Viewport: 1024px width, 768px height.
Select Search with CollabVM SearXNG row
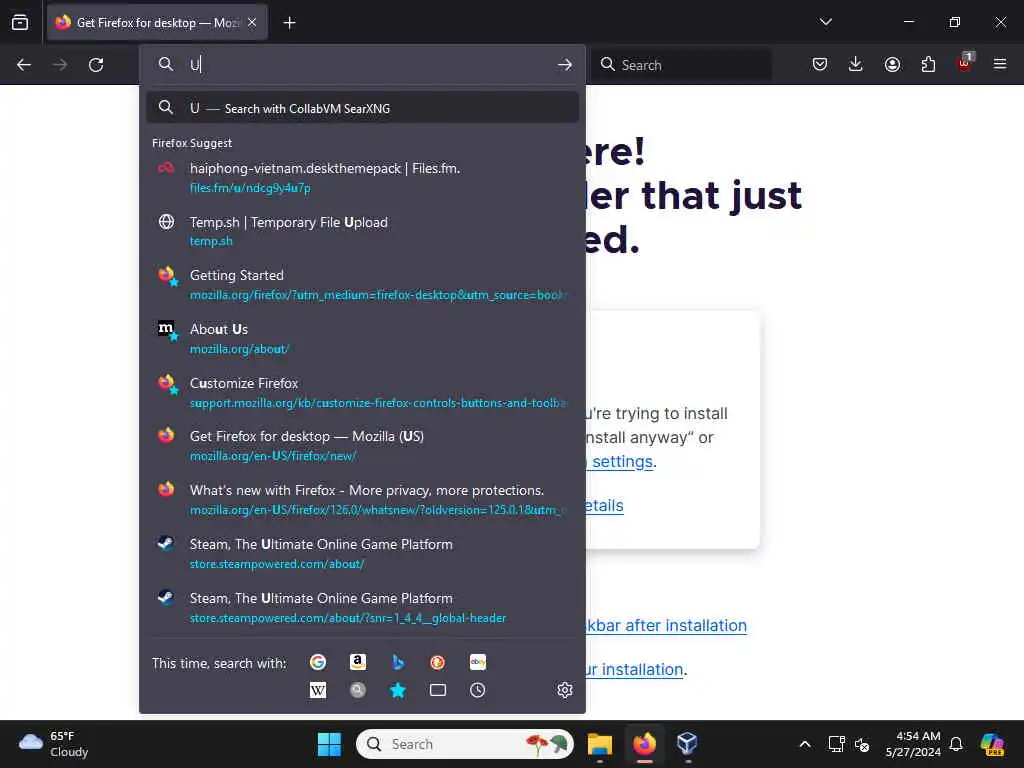362,108
